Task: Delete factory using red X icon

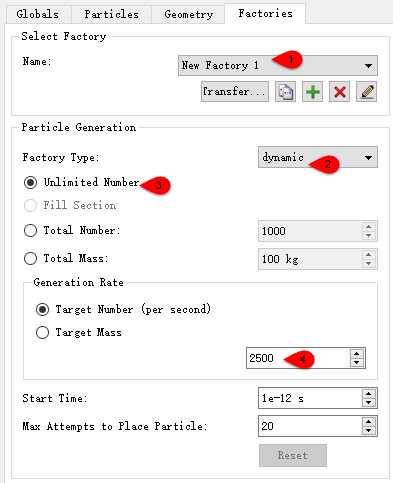Action: pyautogui.click(x=339, y=92)
